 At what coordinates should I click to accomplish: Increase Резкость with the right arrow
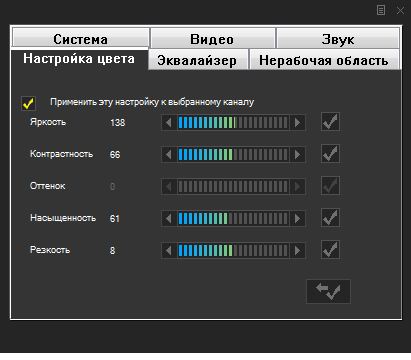point(297,251)
